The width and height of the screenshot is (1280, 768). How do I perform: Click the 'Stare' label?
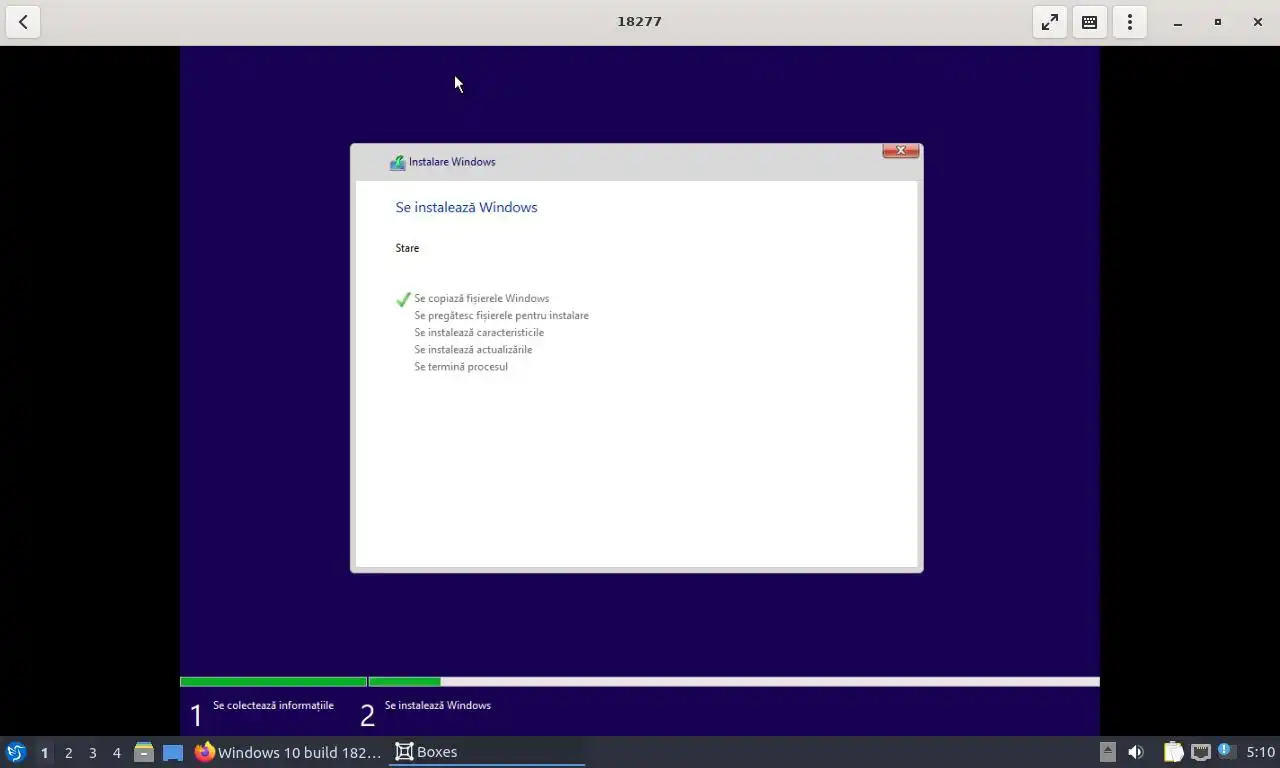(407, 248)
